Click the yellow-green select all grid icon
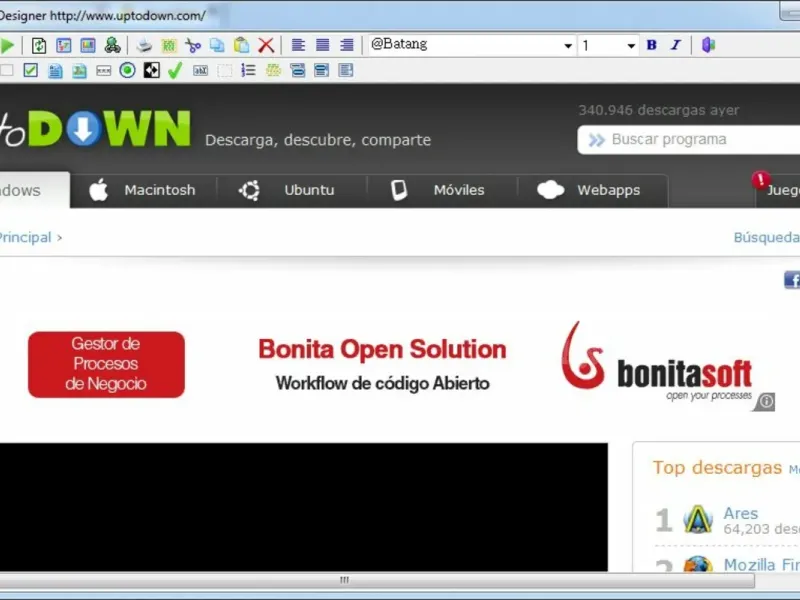Screen dimensions: 800x600 (168, 45)
